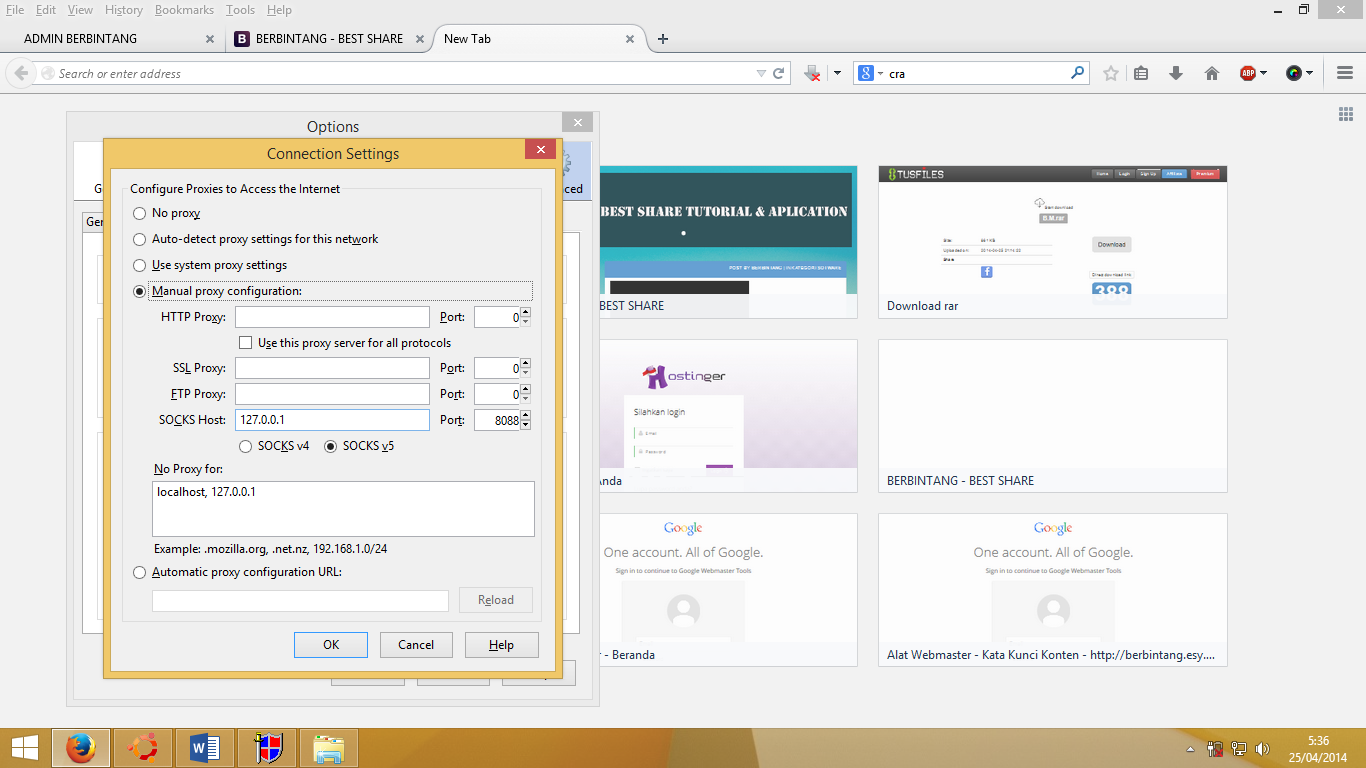
Task: Click the red-X download addon icon
Action: (813, 73)
